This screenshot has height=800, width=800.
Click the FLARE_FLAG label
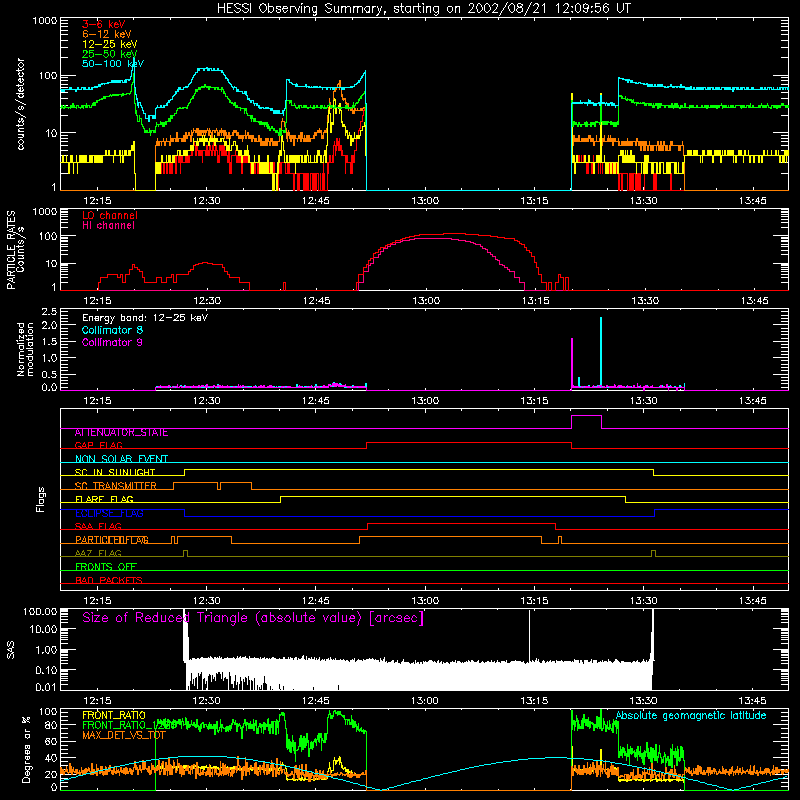(x=104, y=499)
